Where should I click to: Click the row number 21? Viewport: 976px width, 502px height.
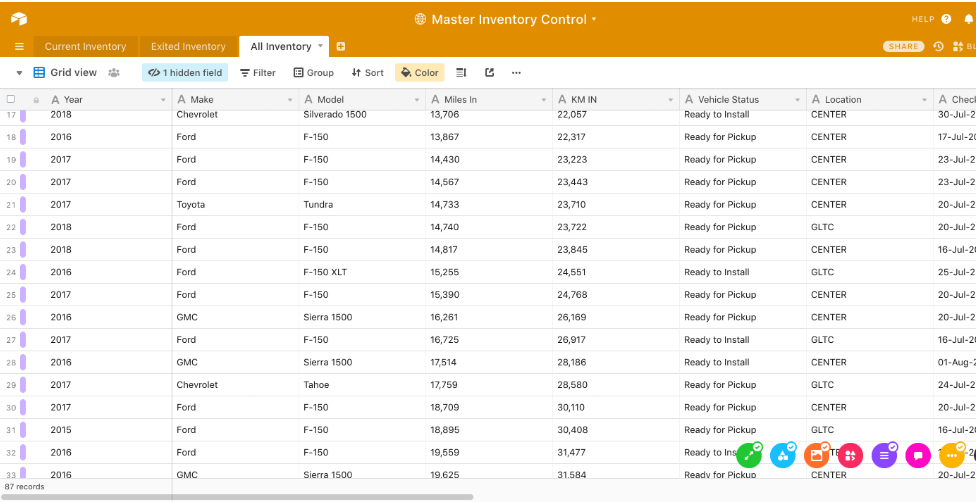point(11,204)
